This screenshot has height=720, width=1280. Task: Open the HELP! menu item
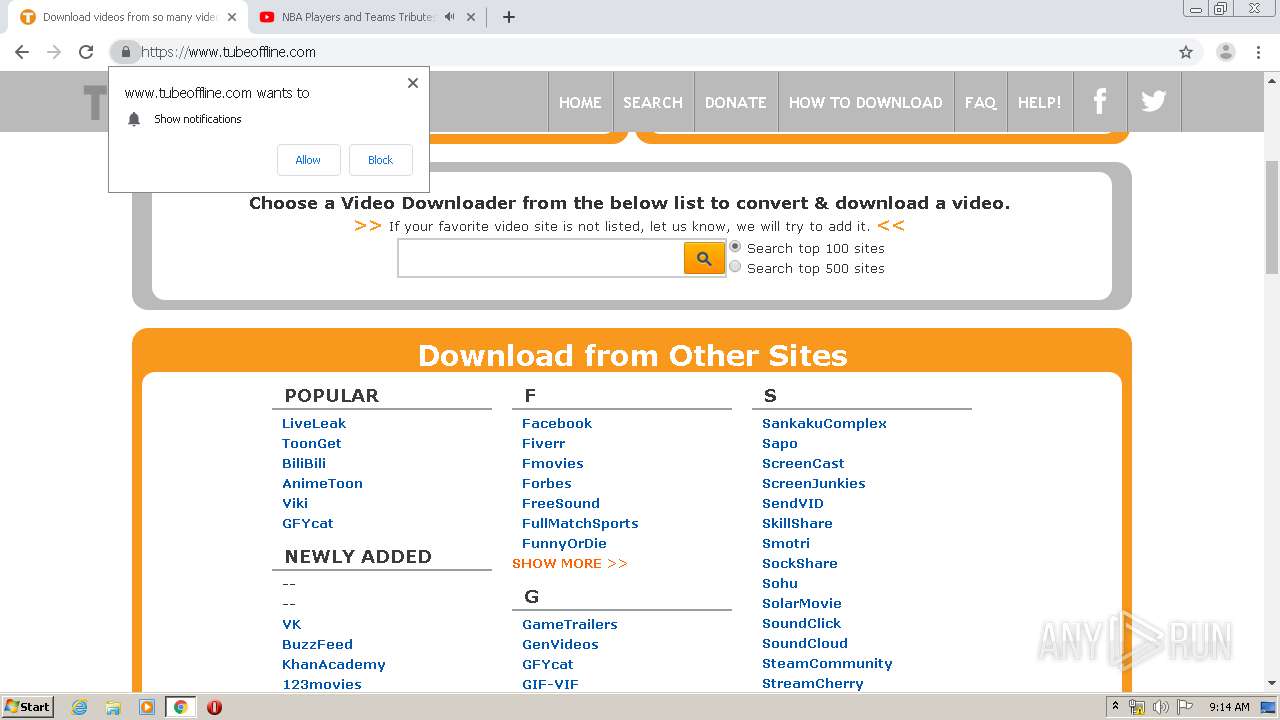(1040, 102)
